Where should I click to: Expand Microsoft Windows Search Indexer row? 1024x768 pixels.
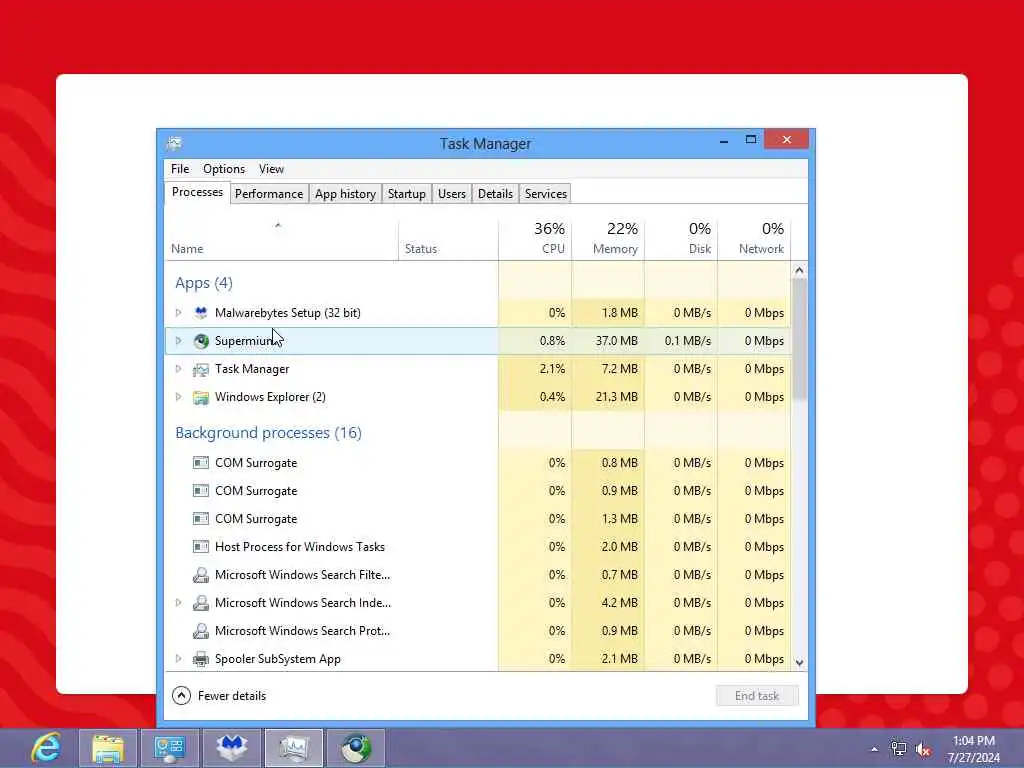178,603
